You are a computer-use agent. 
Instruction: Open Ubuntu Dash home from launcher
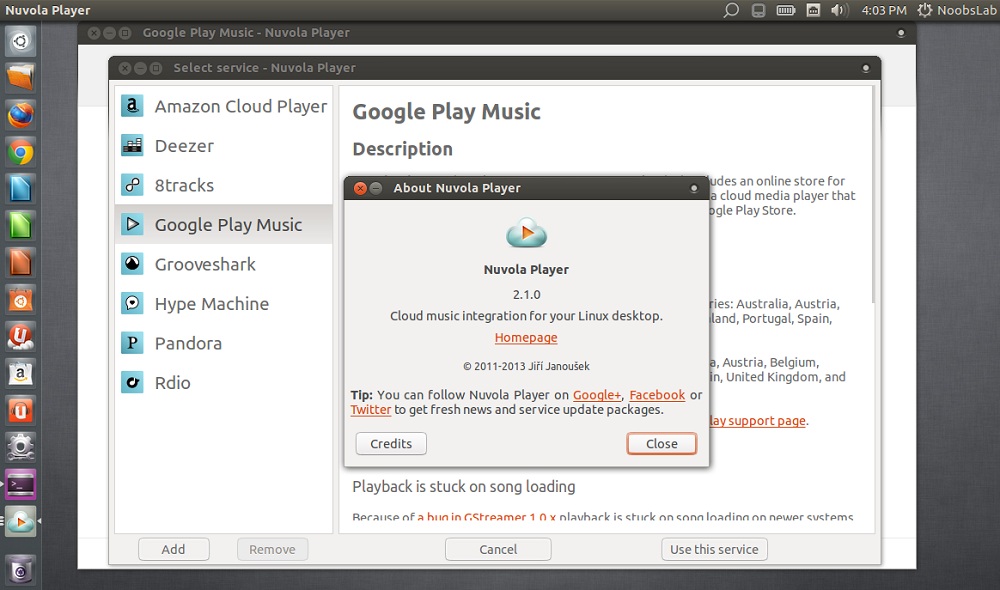(x=20, y=41)
